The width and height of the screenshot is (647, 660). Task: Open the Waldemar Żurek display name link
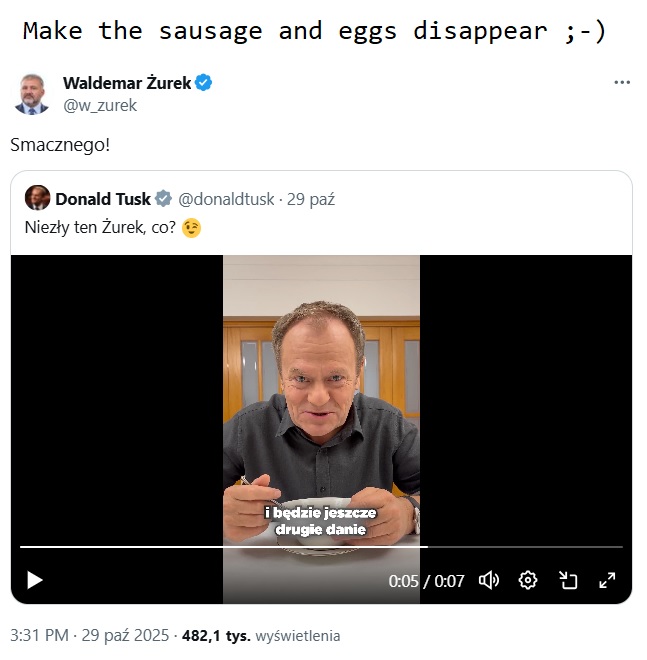pos(126,83)
